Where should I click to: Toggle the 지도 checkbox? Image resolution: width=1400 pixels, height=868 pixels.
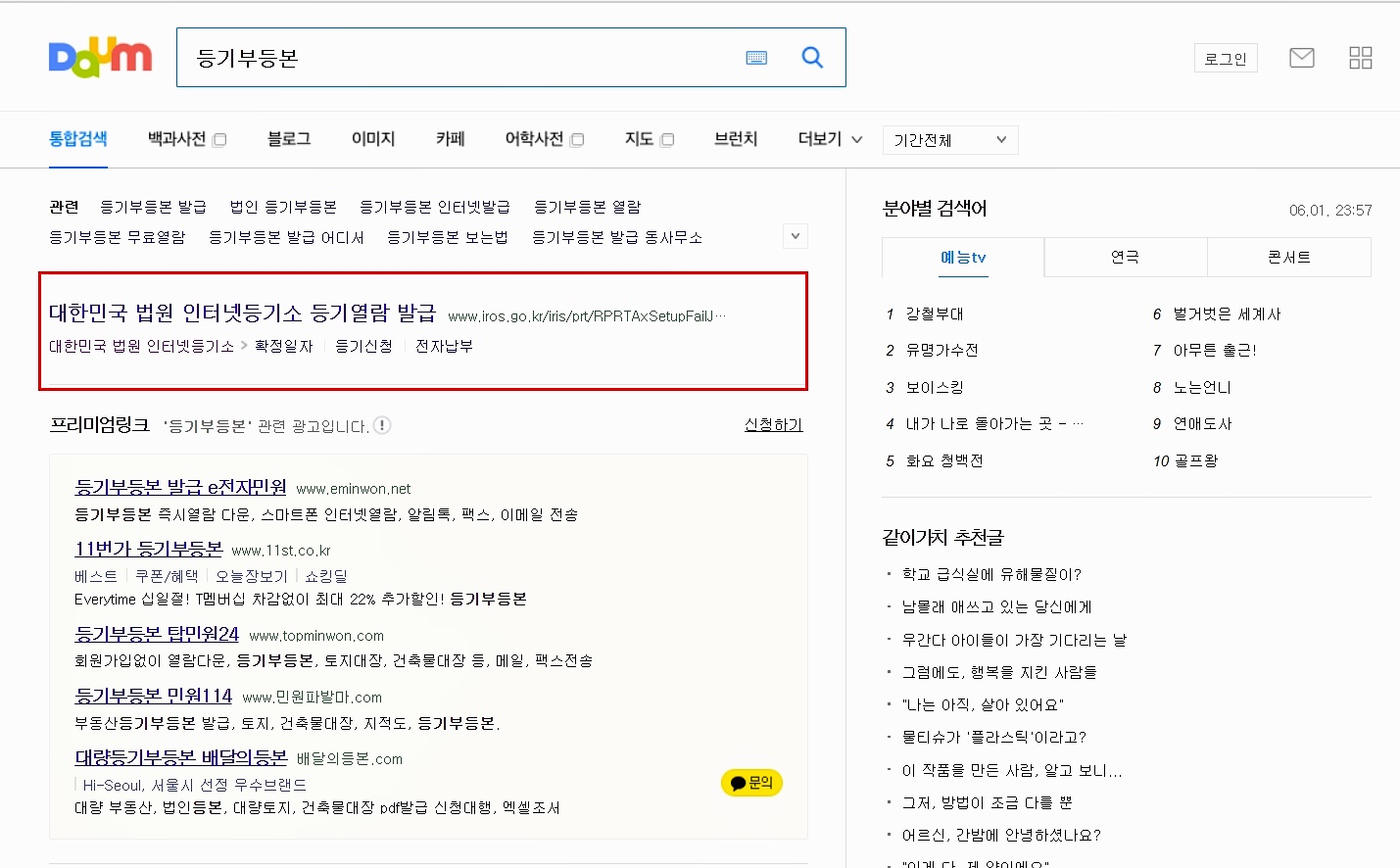668,139
